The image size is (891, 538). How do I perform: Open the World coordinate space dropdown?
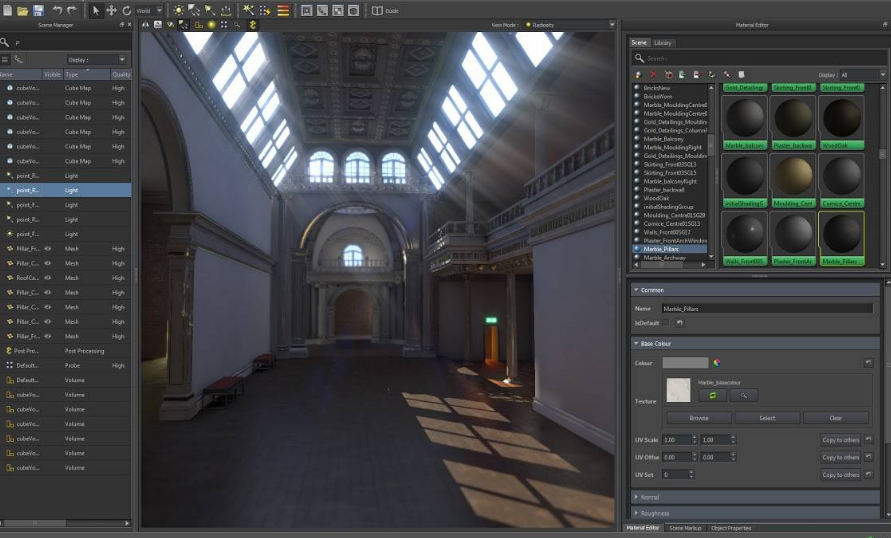(x=149, y=10)
